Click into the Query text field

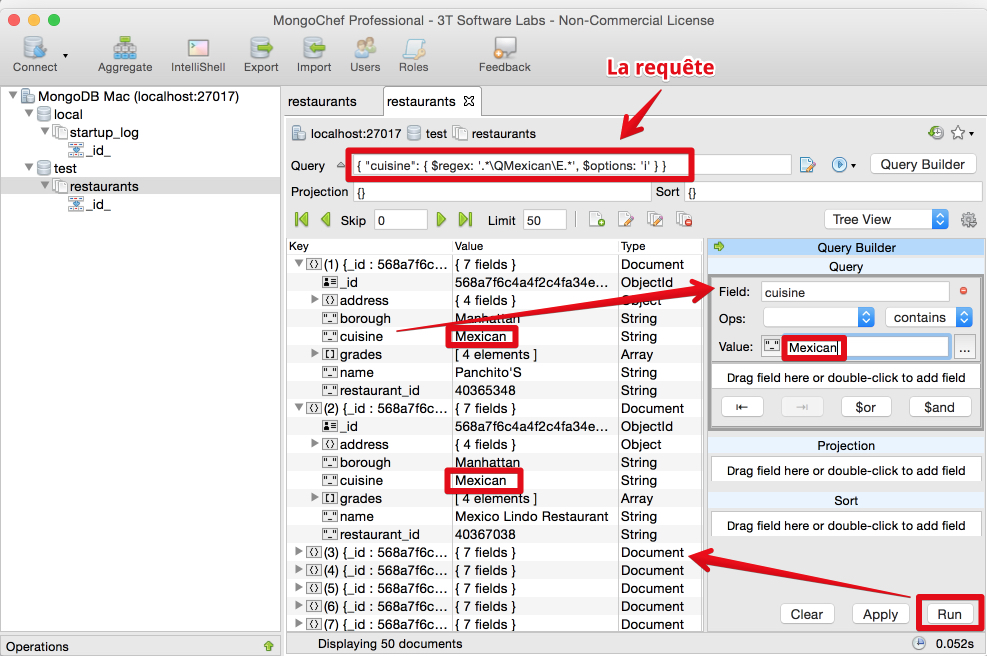[570, 166]
